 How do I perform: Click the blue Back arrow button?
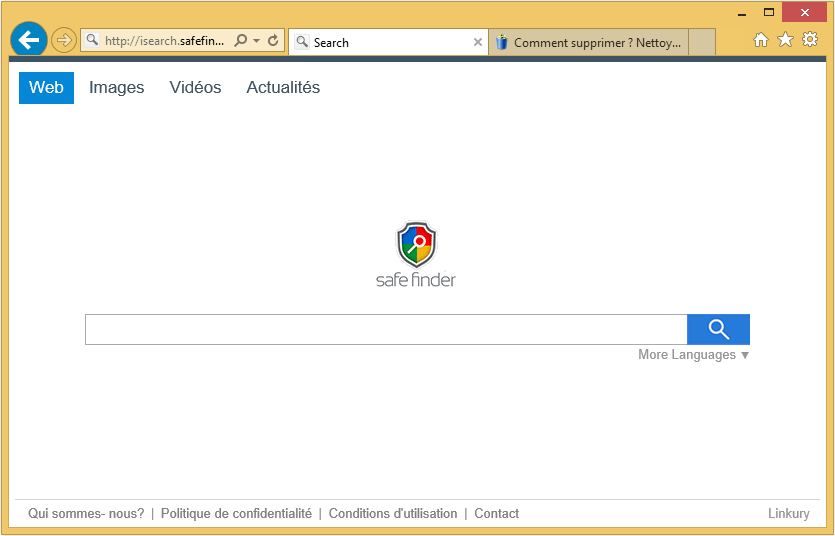(x=29, y=40)
